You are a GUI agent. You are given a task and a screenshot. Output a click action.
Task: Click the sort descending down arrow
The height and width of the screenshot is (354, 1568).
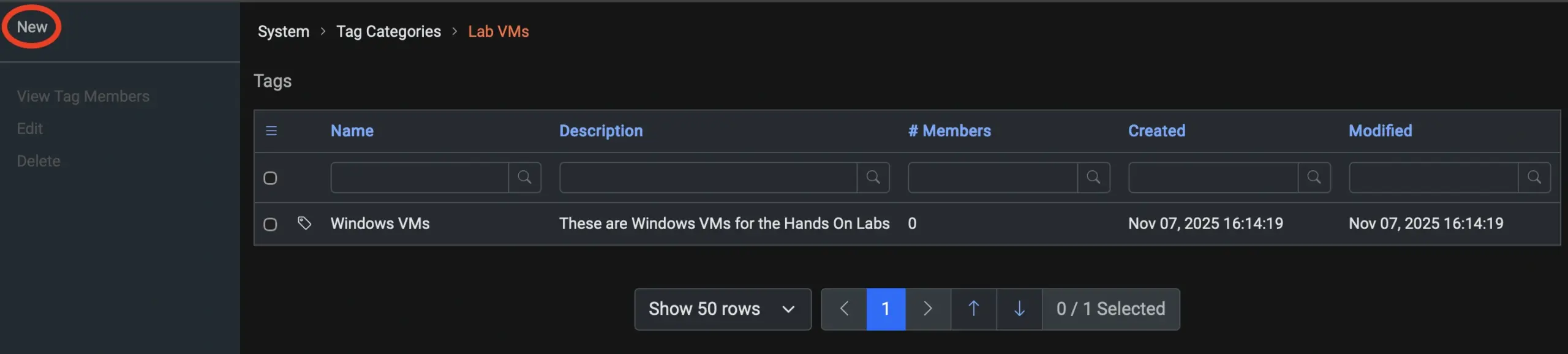click(x=1019, y=309)
